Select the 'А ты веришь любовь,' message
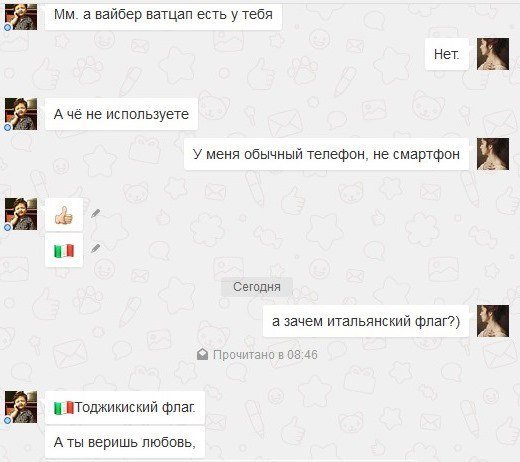The image size is (520, 462). click(125, 442)
